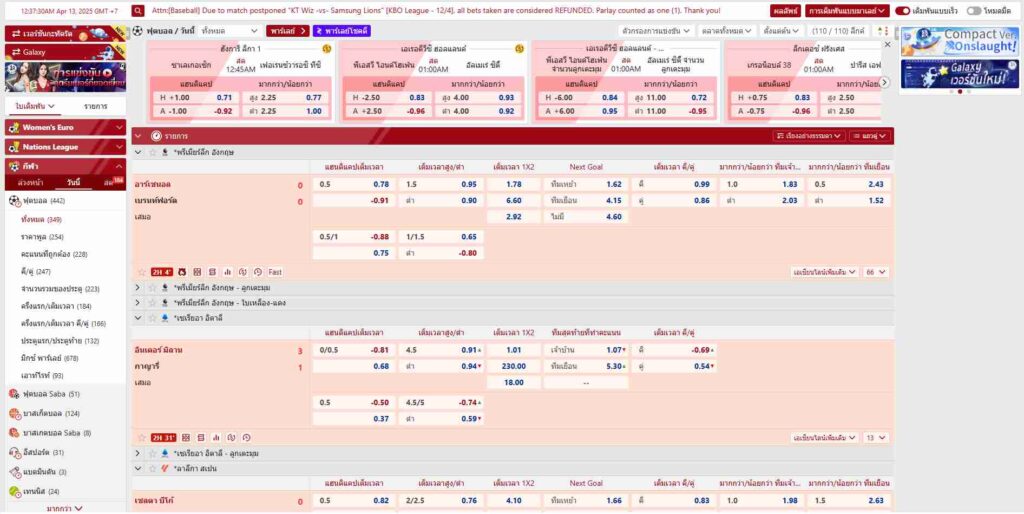Click the red Parlay button

[289, 31]
